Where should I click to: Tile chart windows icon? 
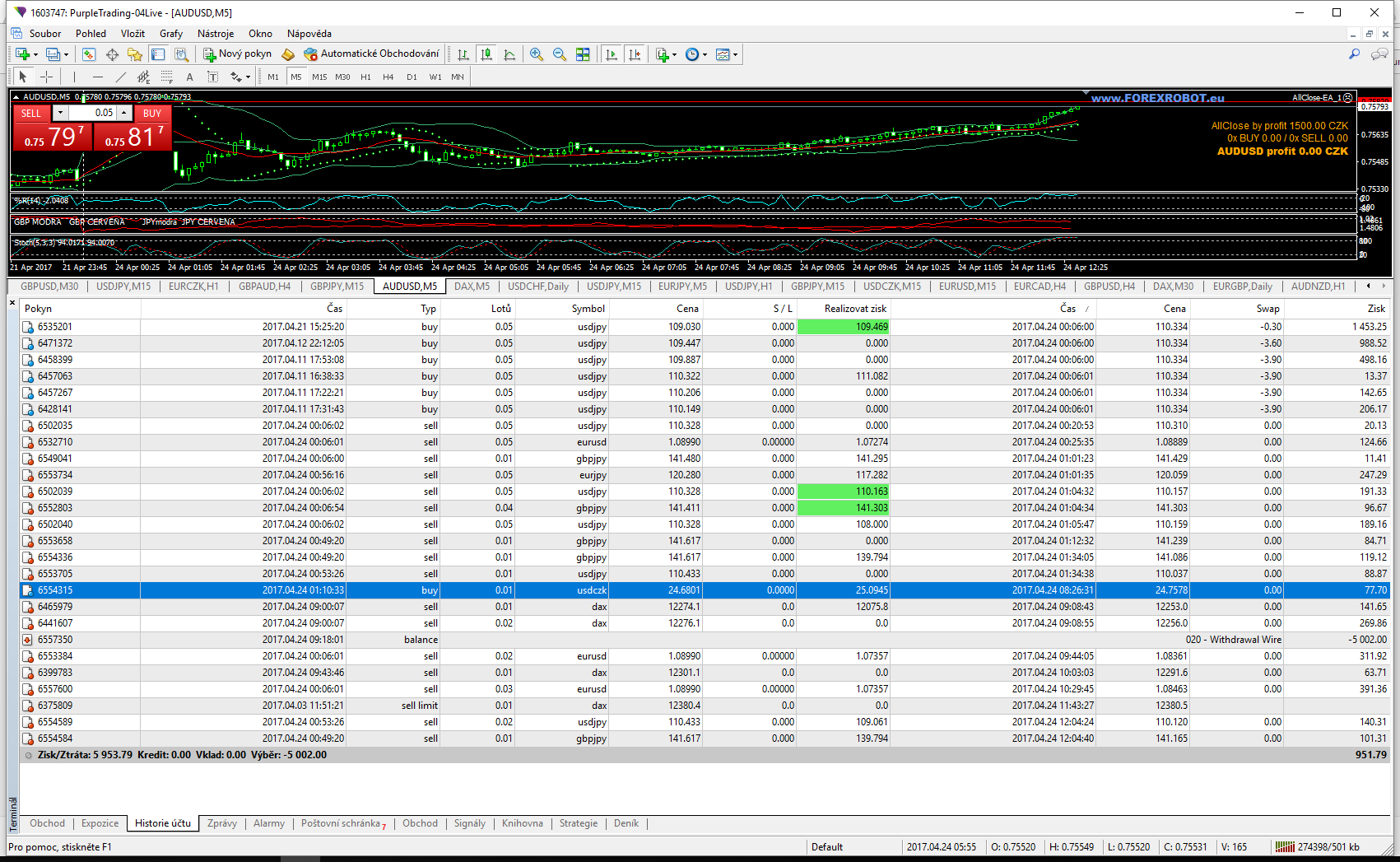tap(583, 54)
